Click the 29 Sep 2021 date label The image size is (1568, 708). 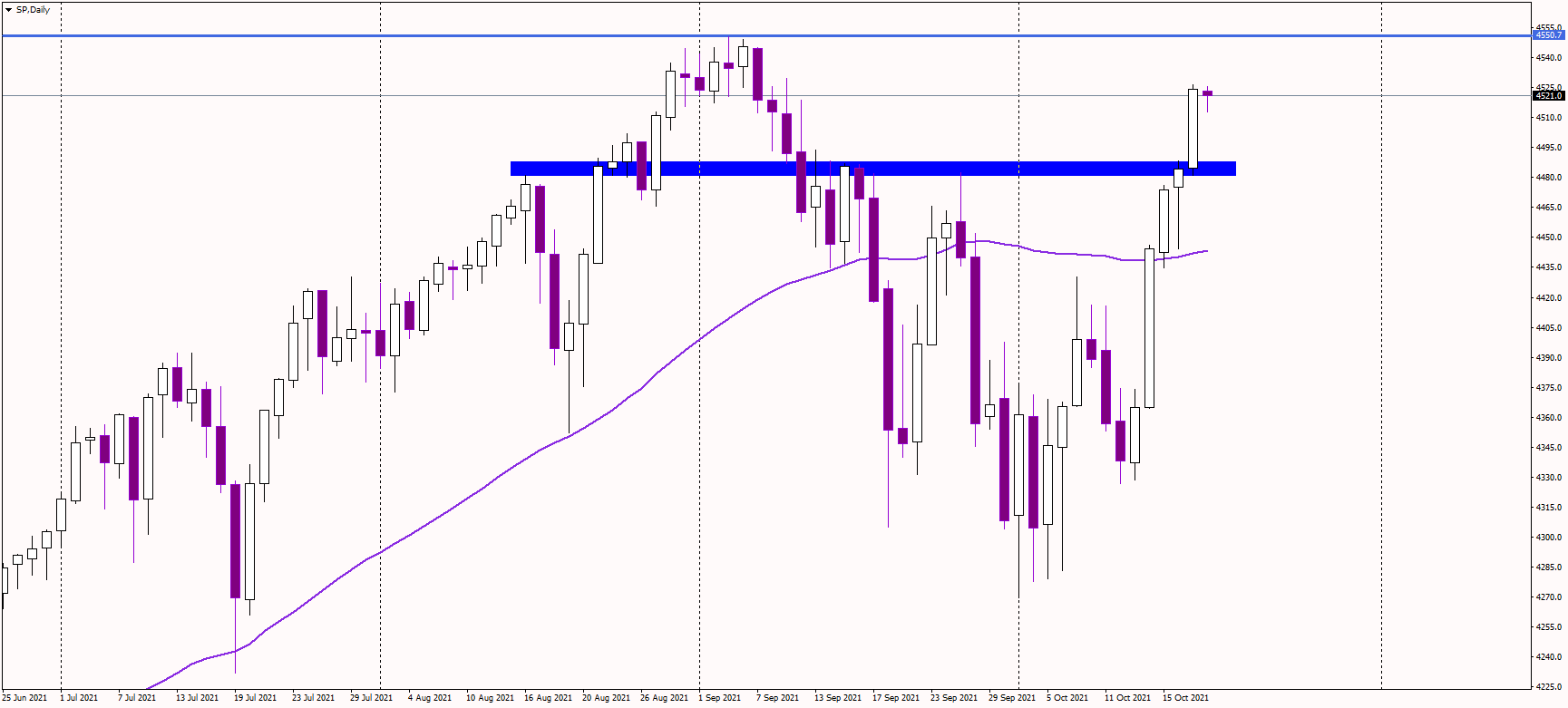(1012, 698)
